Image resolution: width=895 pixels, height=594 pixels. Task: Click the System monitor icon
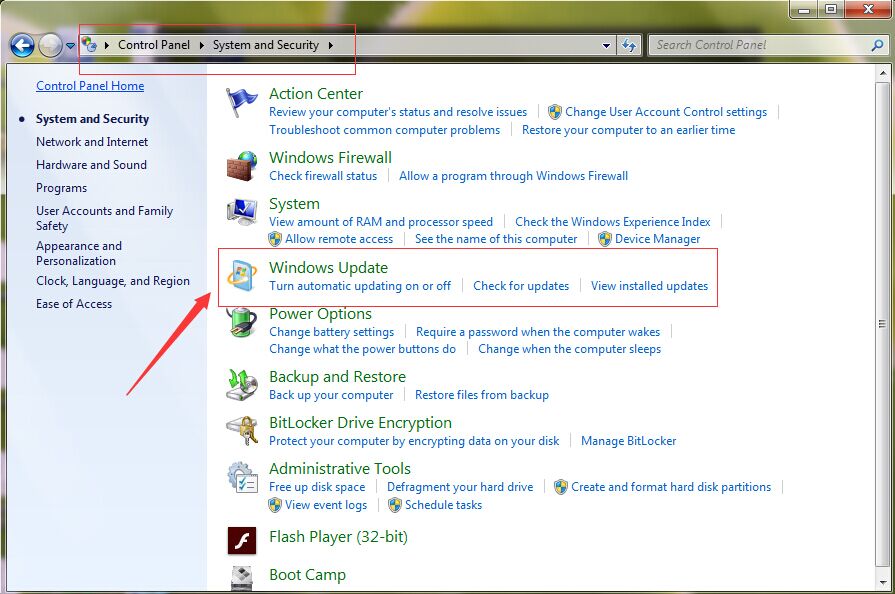[x=242, y=212]
